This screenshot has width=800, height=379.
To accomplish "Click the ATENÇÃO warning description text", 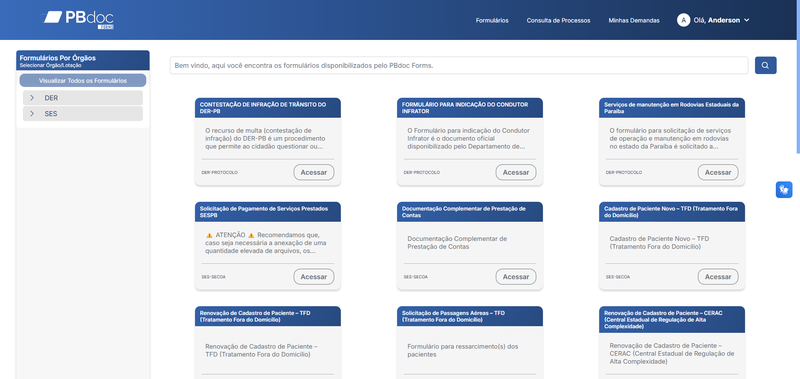I will coord(265,243).
